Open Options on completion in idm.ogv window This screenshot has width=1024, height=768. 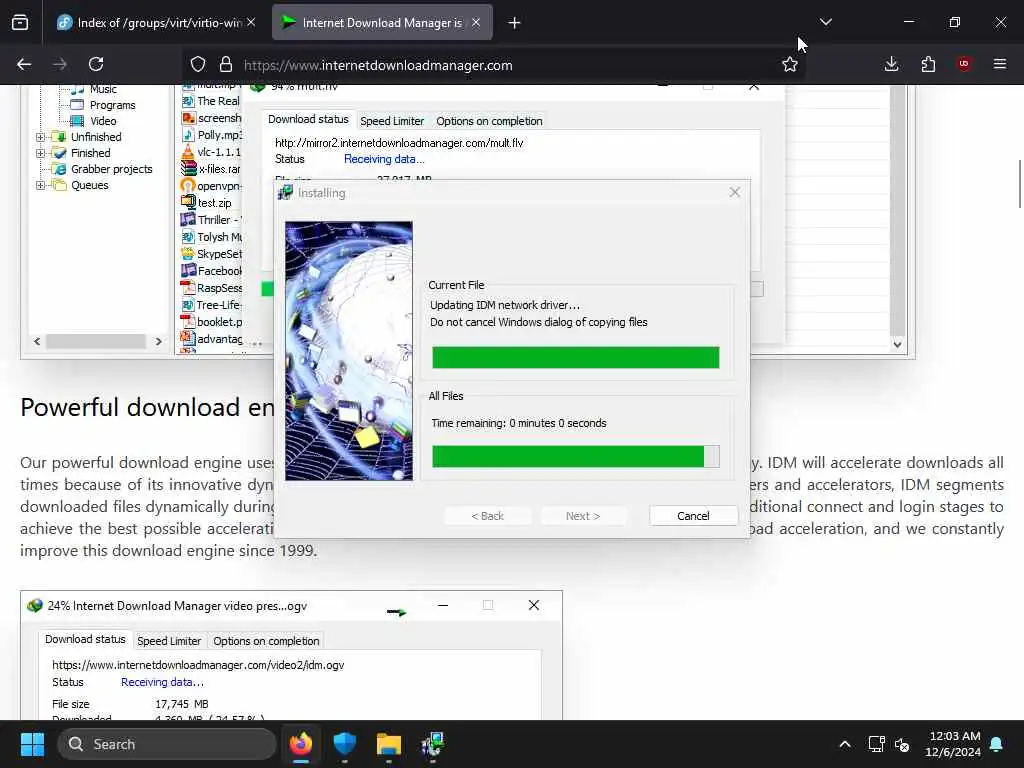coord(266,641)
